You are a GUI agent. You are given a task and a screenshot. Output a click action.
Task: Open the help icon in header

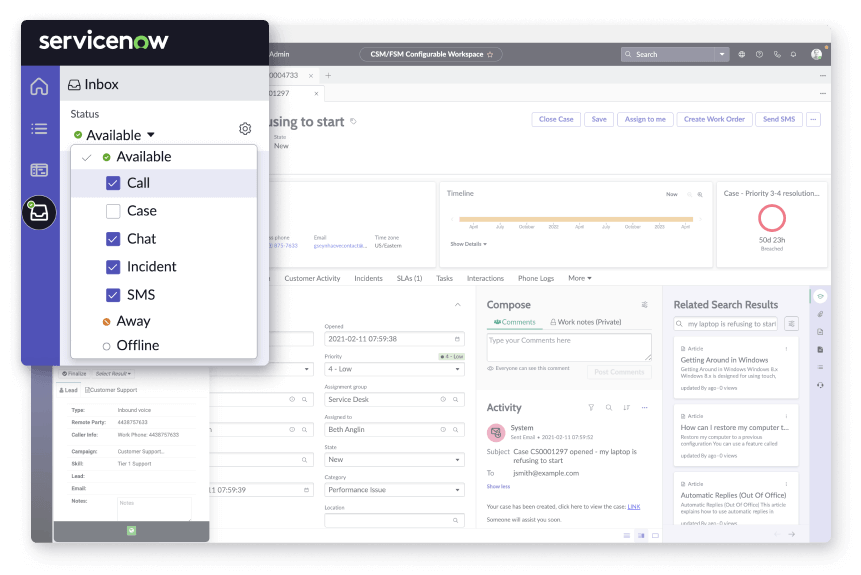[x=759, y=54]
